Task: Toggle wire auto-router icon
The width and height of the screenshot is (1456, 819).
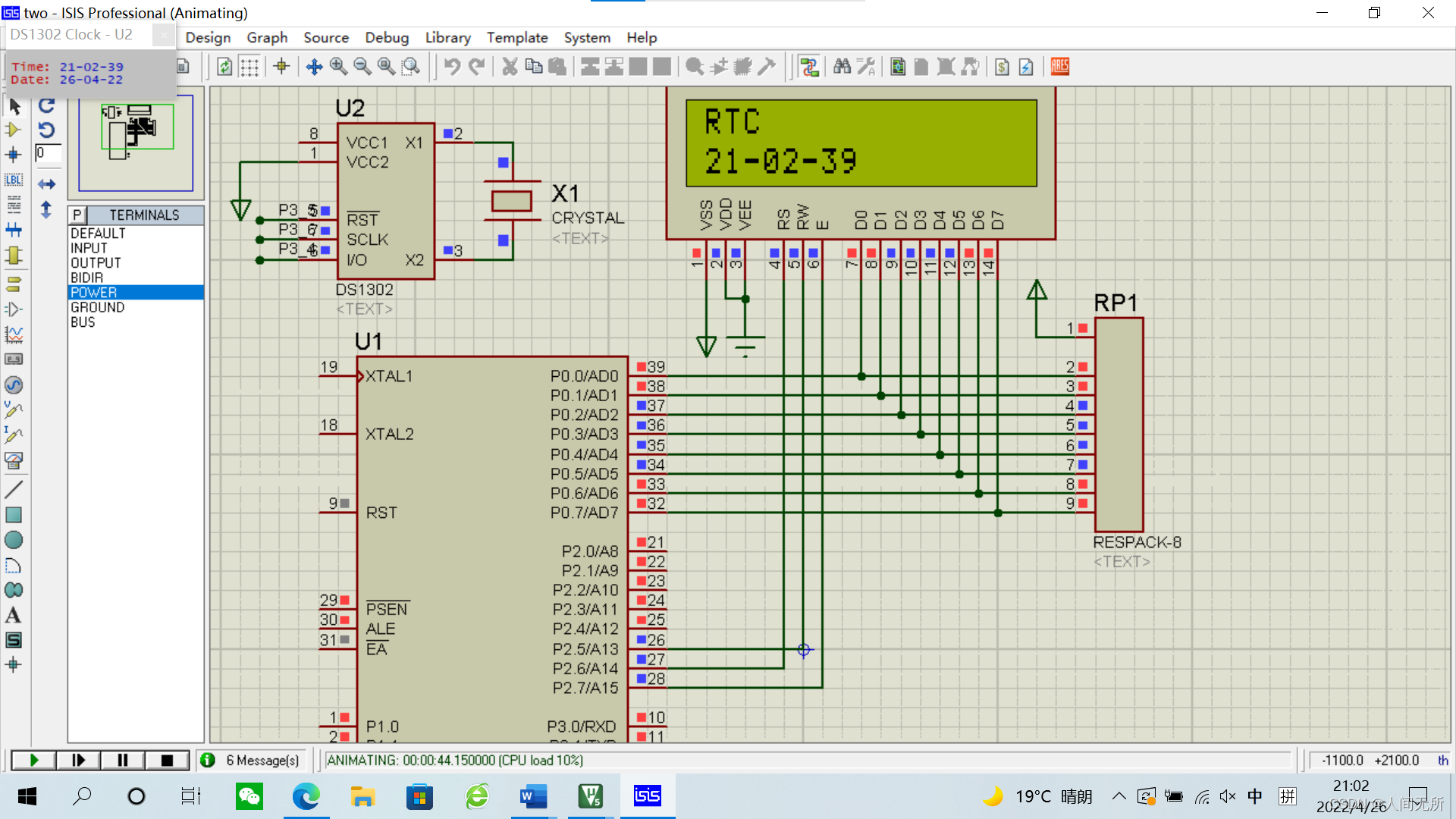Action: point(809,67)
